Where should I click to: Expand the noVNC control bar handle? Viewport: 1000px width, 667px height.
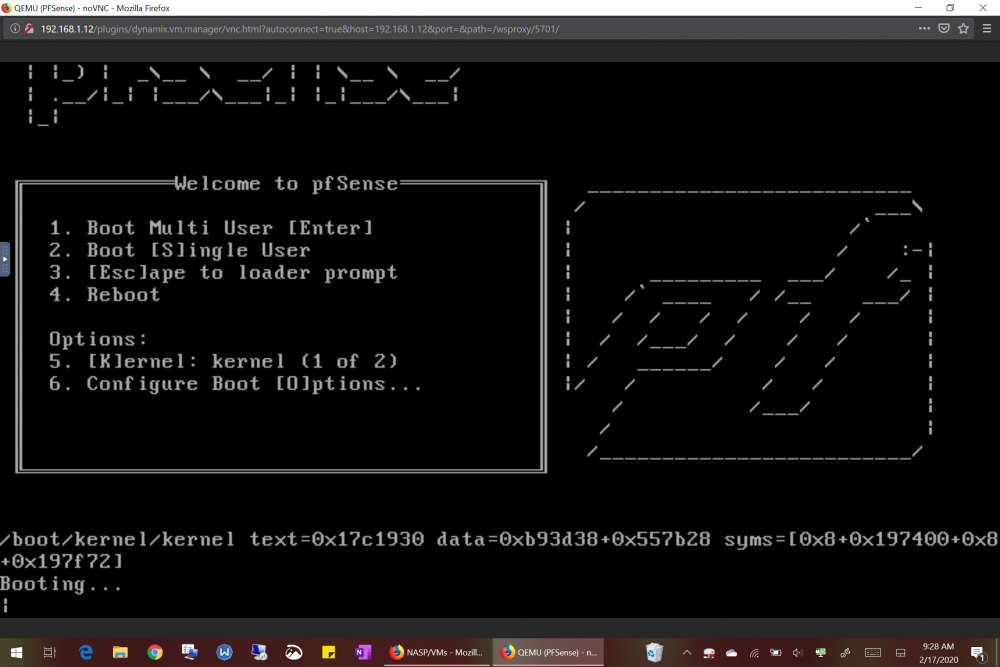4,259
